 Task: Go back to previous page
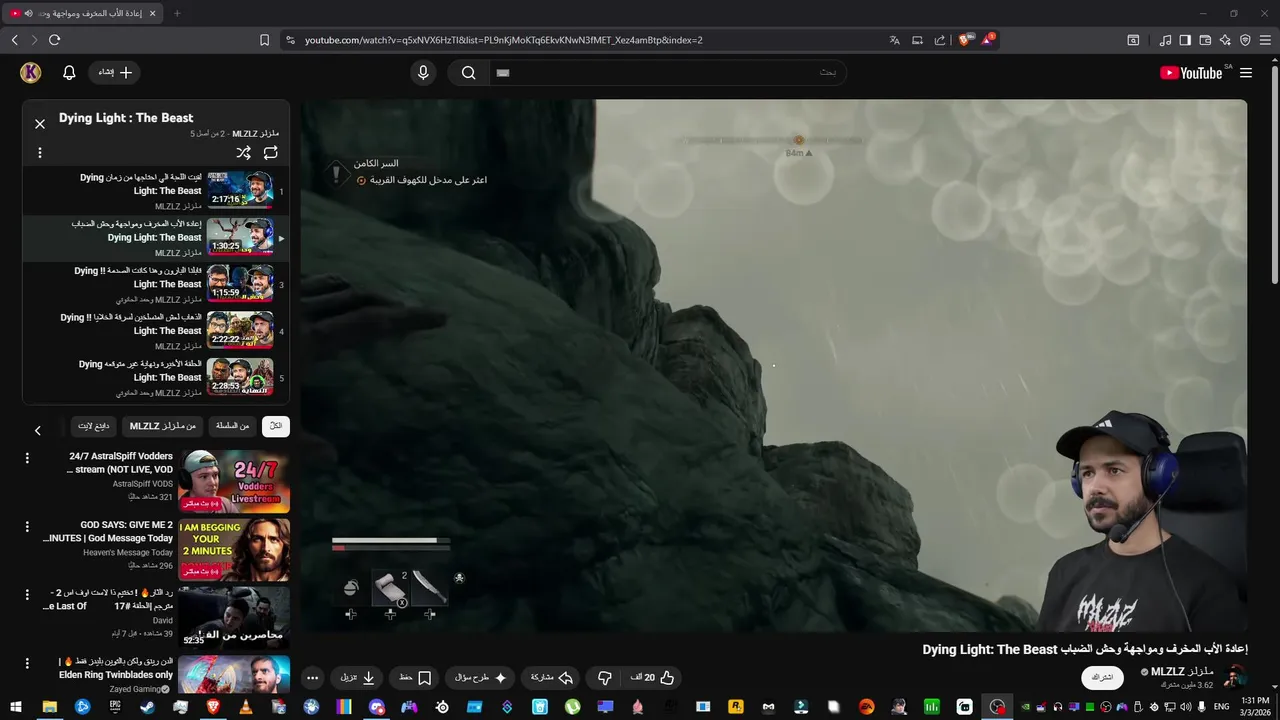14,40
